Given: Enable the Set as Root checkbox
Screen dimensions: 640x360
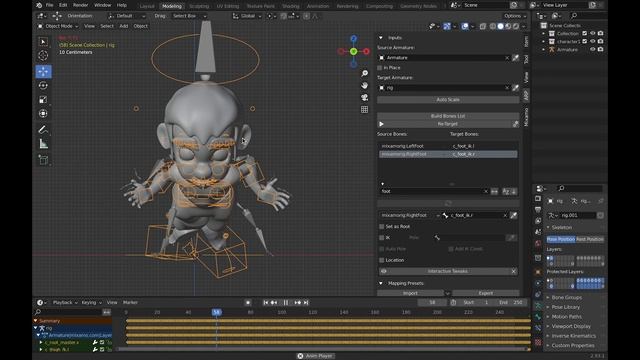Looking at the screenshot, I should click(x=382, y=227).
